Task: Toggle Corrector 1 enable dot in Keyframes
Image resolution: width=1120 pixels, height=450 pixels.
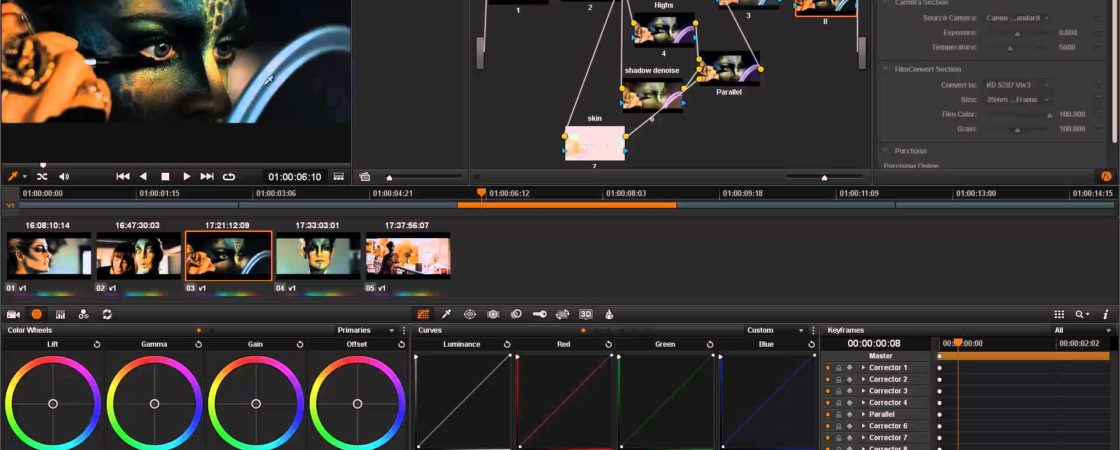Action: pyautogui.click(x=828, y=368)
